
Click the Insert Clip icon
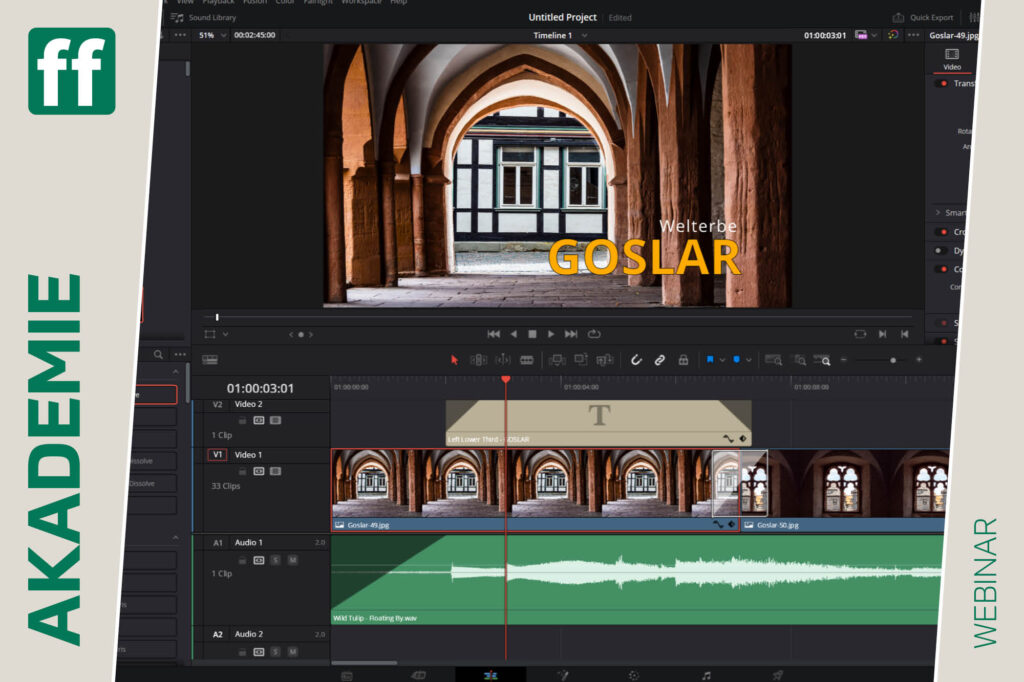pyautogui.click(x=557, y=360)
